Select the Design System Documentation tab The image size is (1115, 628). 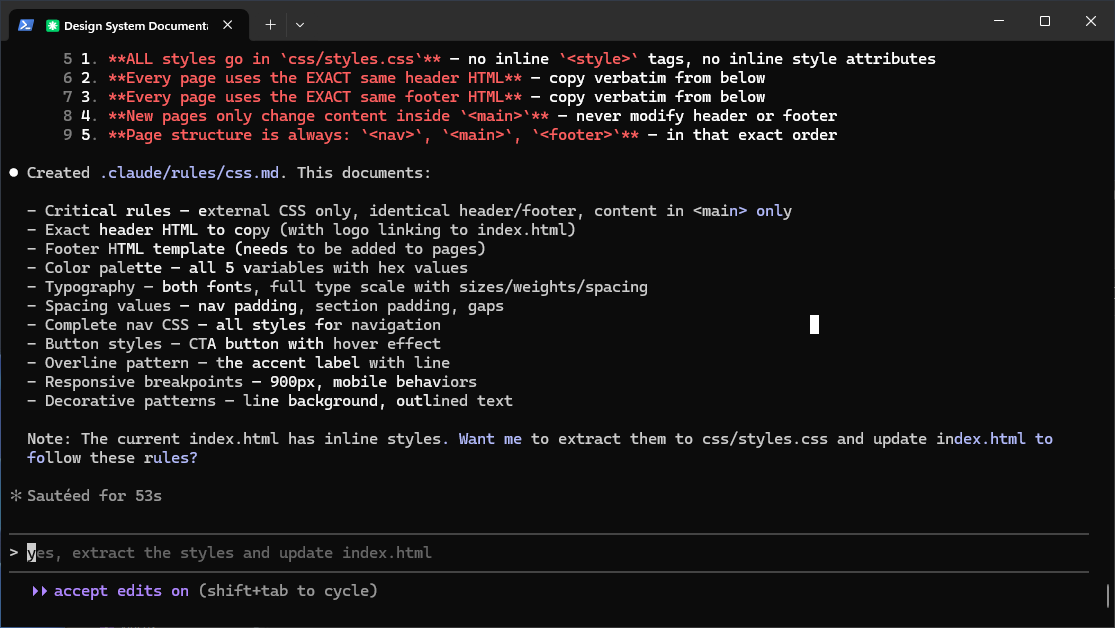click(x=129, y=25)
